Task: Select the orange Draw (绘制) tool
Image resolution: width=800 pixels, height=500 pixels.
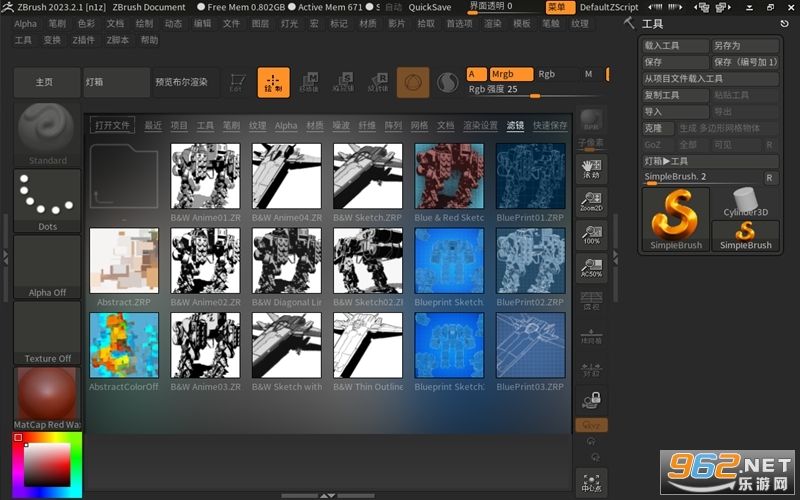Action: coord(273,82)
